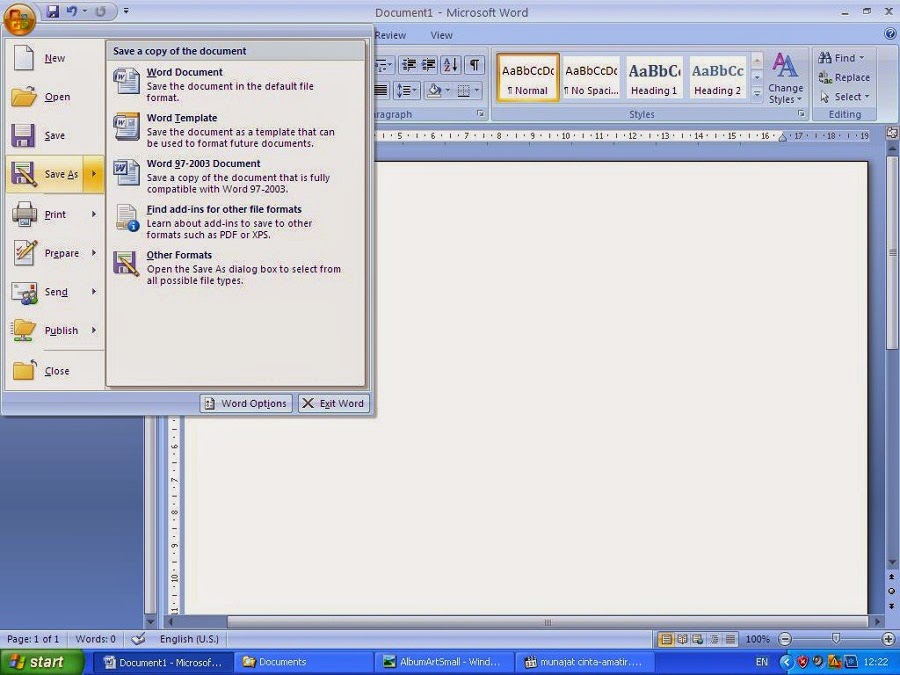Switch to the View ribbon tab
Viewport: 900px width, 675px height.
pyautogui.click(x=441, y=36)
